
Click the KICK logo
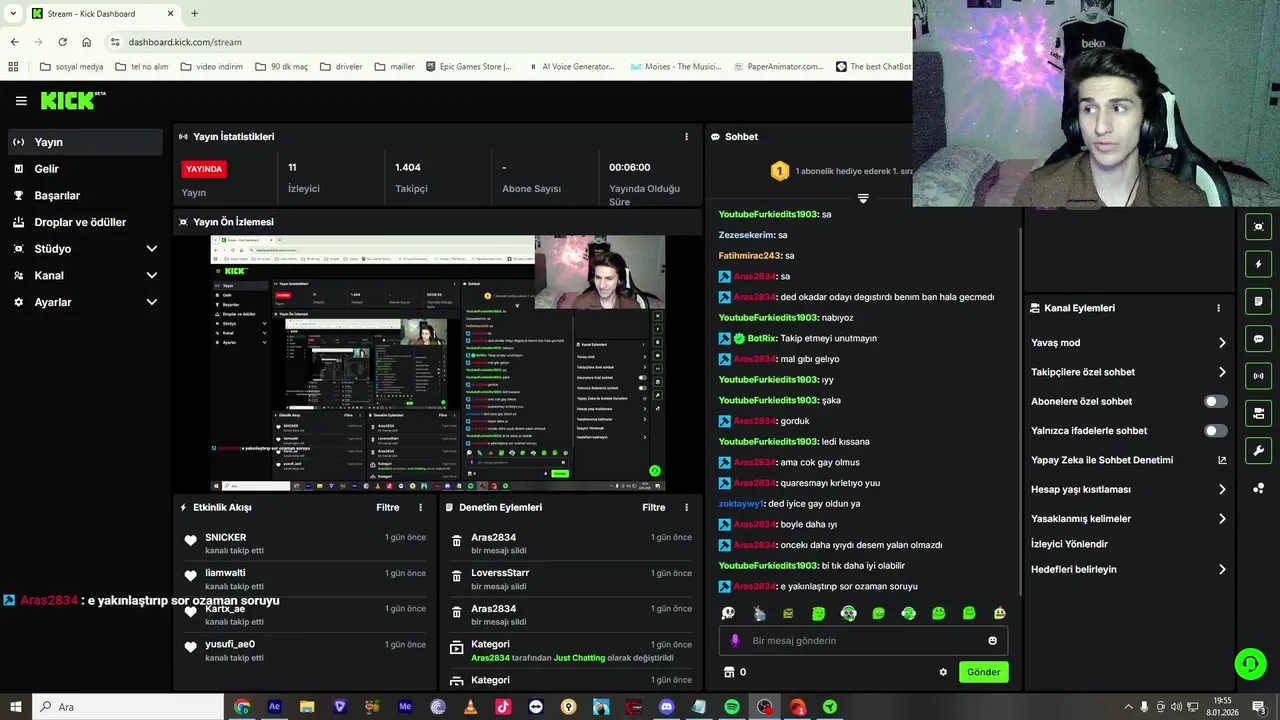[x=72, y=100]
